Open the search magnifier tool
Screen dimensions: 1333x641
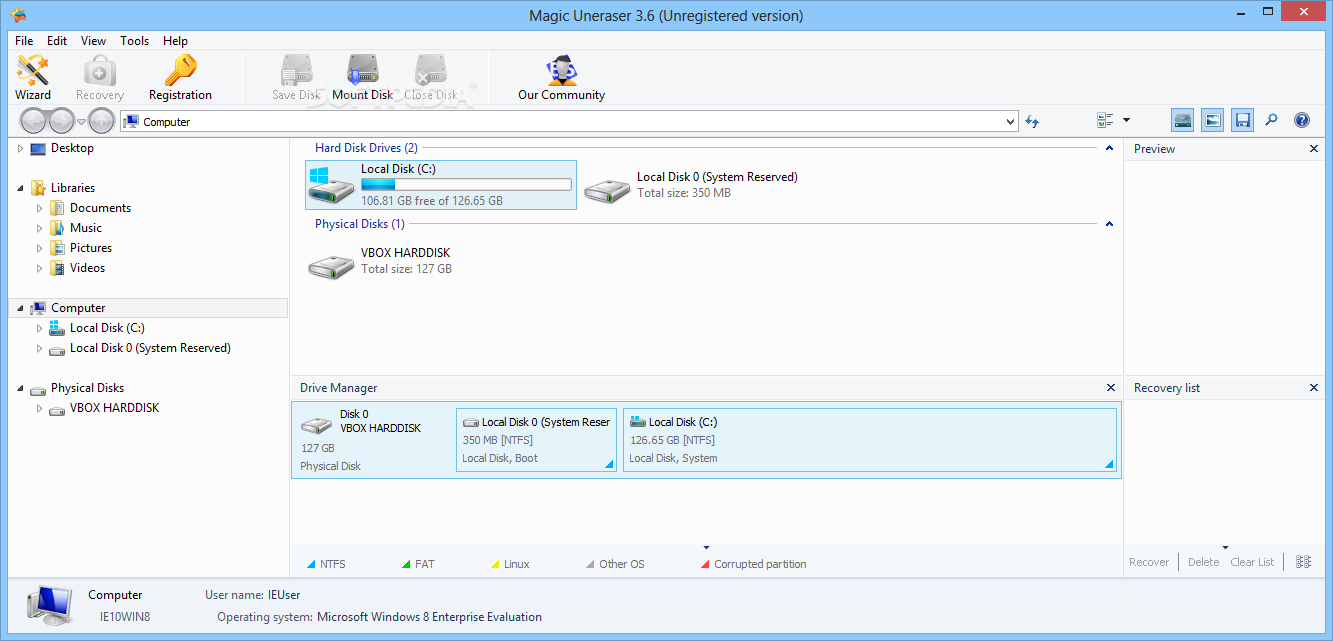point(1272,120)
